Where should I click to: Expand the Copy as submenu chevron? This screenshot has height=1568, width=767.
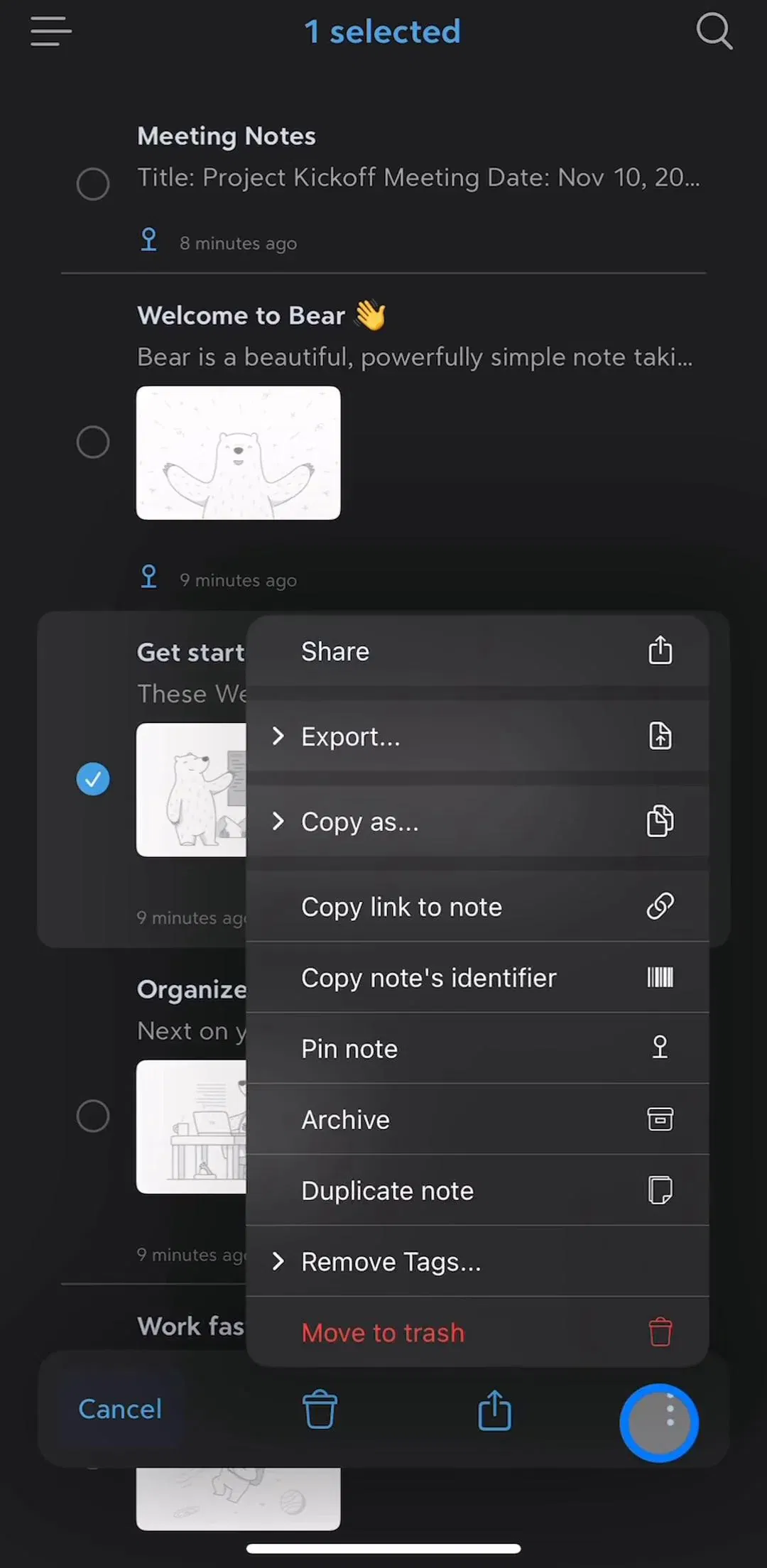pos(278,822)
